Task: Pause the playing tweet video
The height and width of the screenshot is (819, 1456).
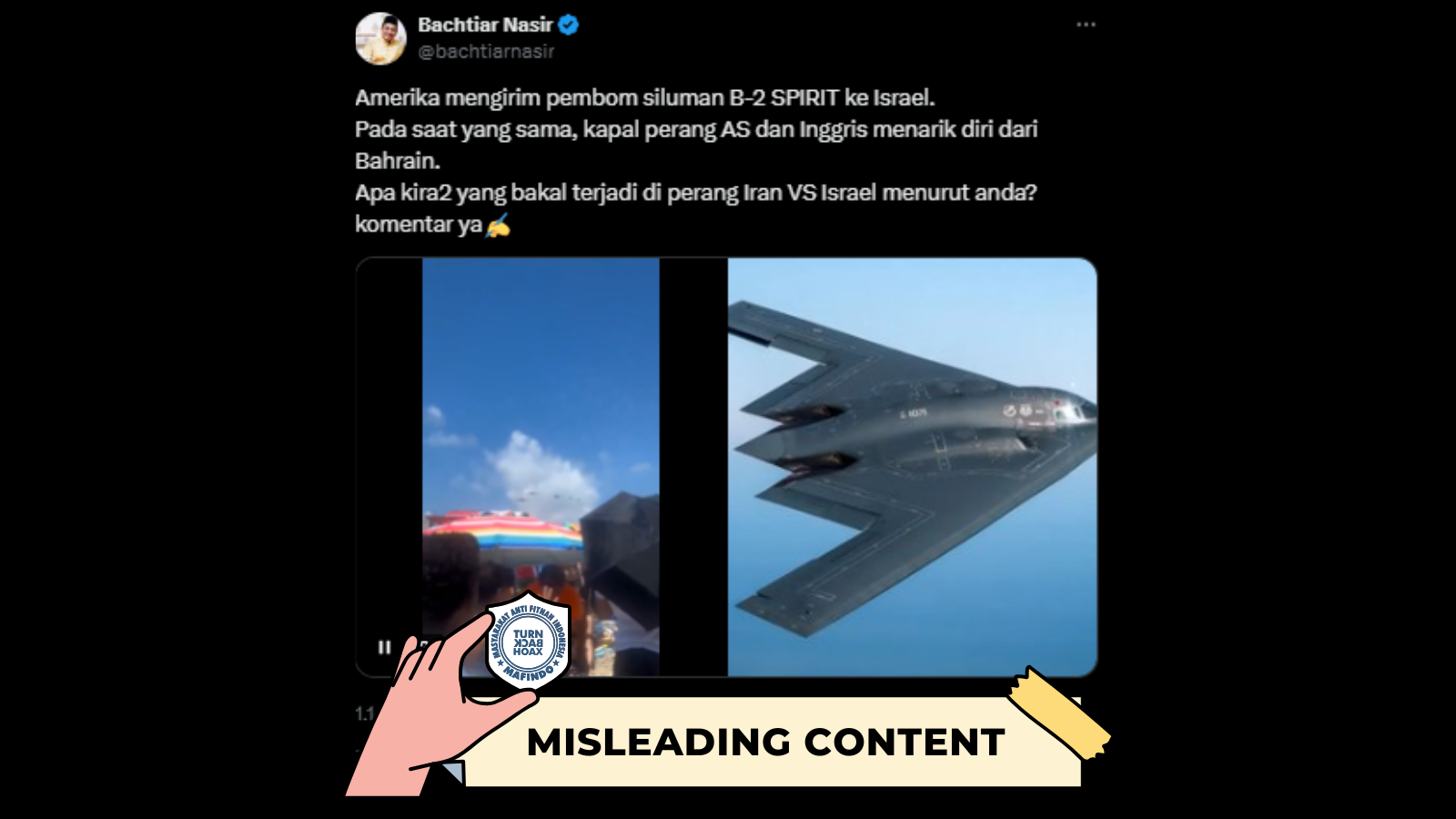Action: (384, 647)
